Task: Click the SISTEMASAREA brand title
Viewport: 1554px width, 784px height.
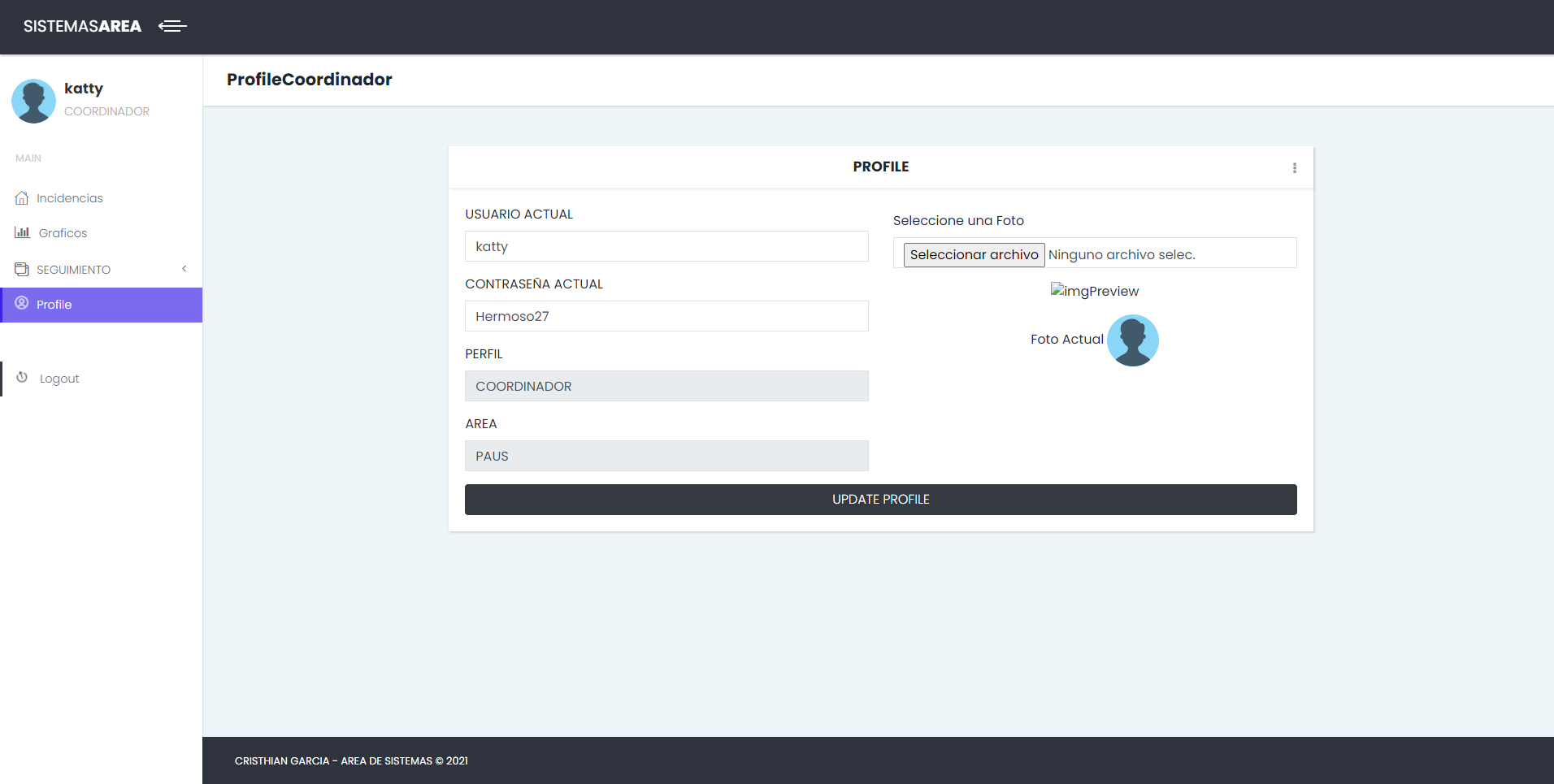Action: [x=81, y=26]
